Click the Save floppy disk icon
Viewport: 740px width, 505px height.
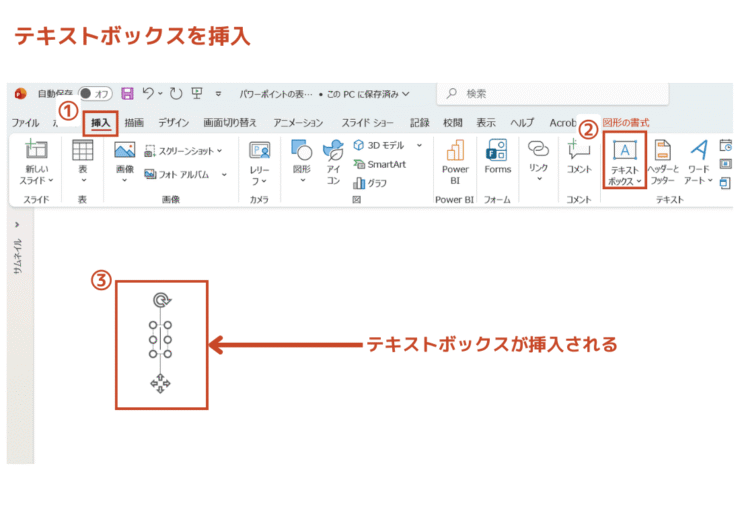click(127, 93)
